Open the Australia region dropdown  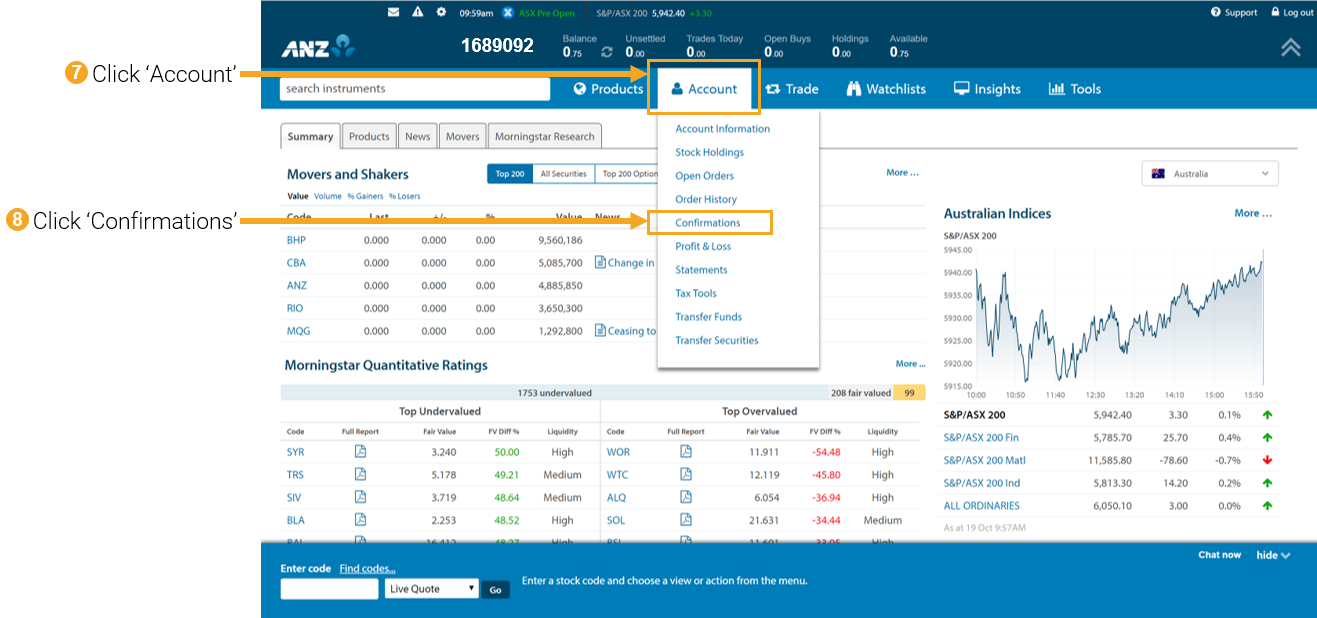[1209, 172]
